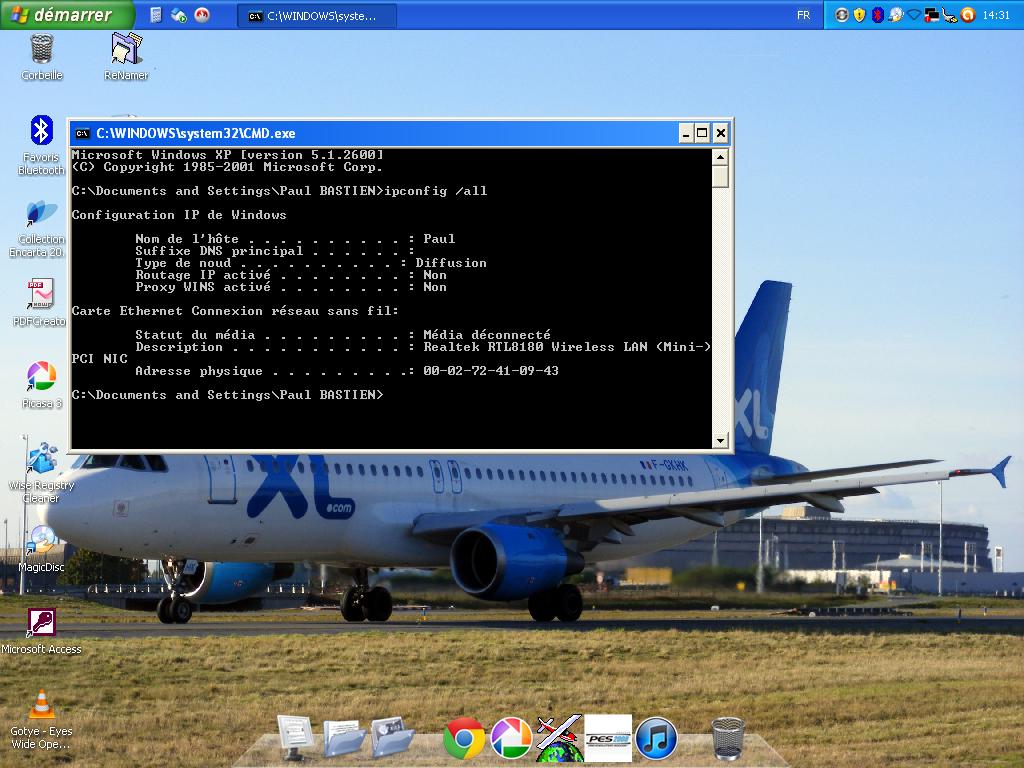Open the computer monitor icon in the dock
Image resolution: width=1024 pixels, height=768 pixels.
click(x=296, y=738)
